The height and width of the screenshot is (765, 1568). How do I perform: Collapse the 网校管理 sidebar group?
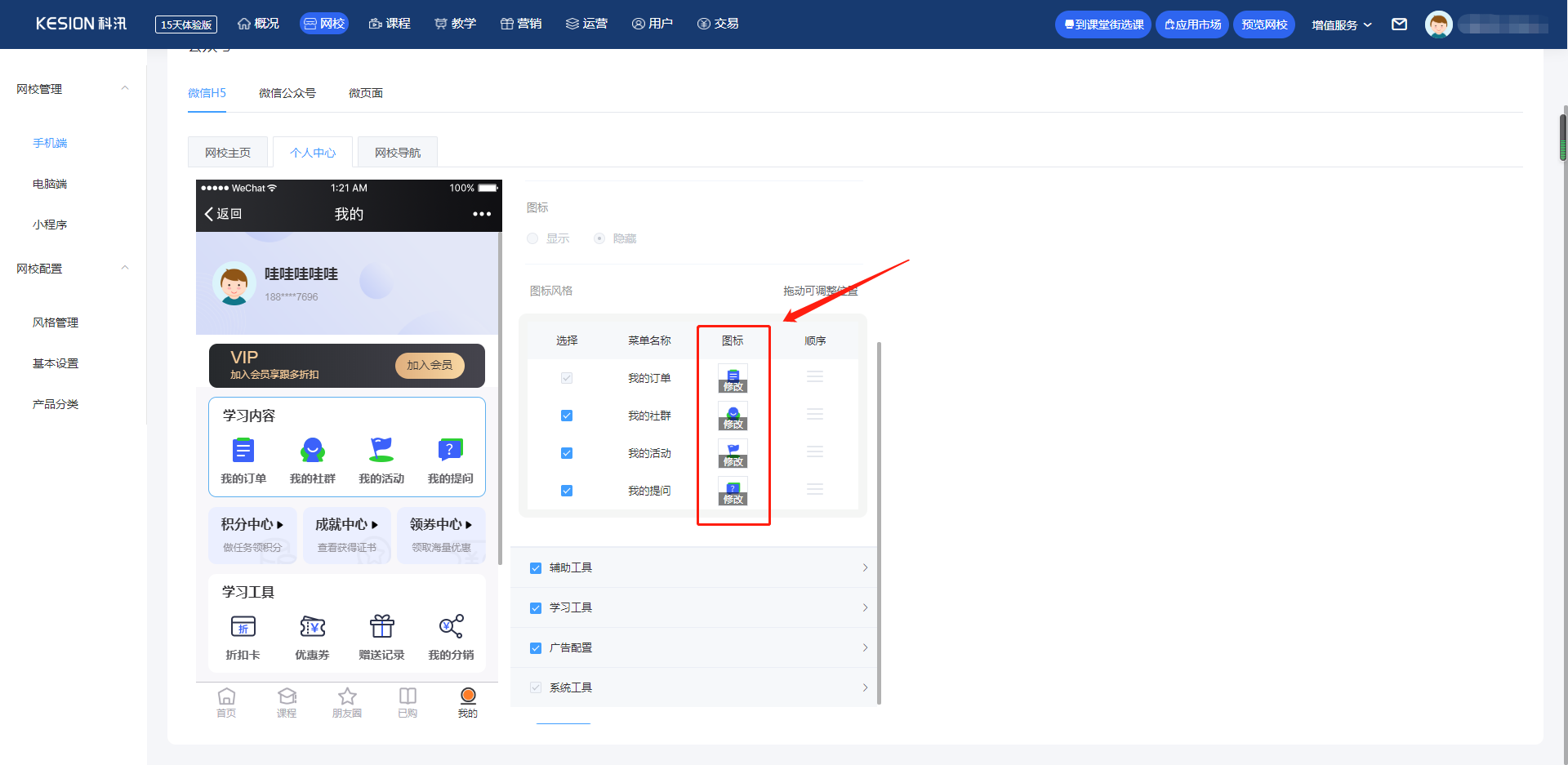(x=125, y=88)
